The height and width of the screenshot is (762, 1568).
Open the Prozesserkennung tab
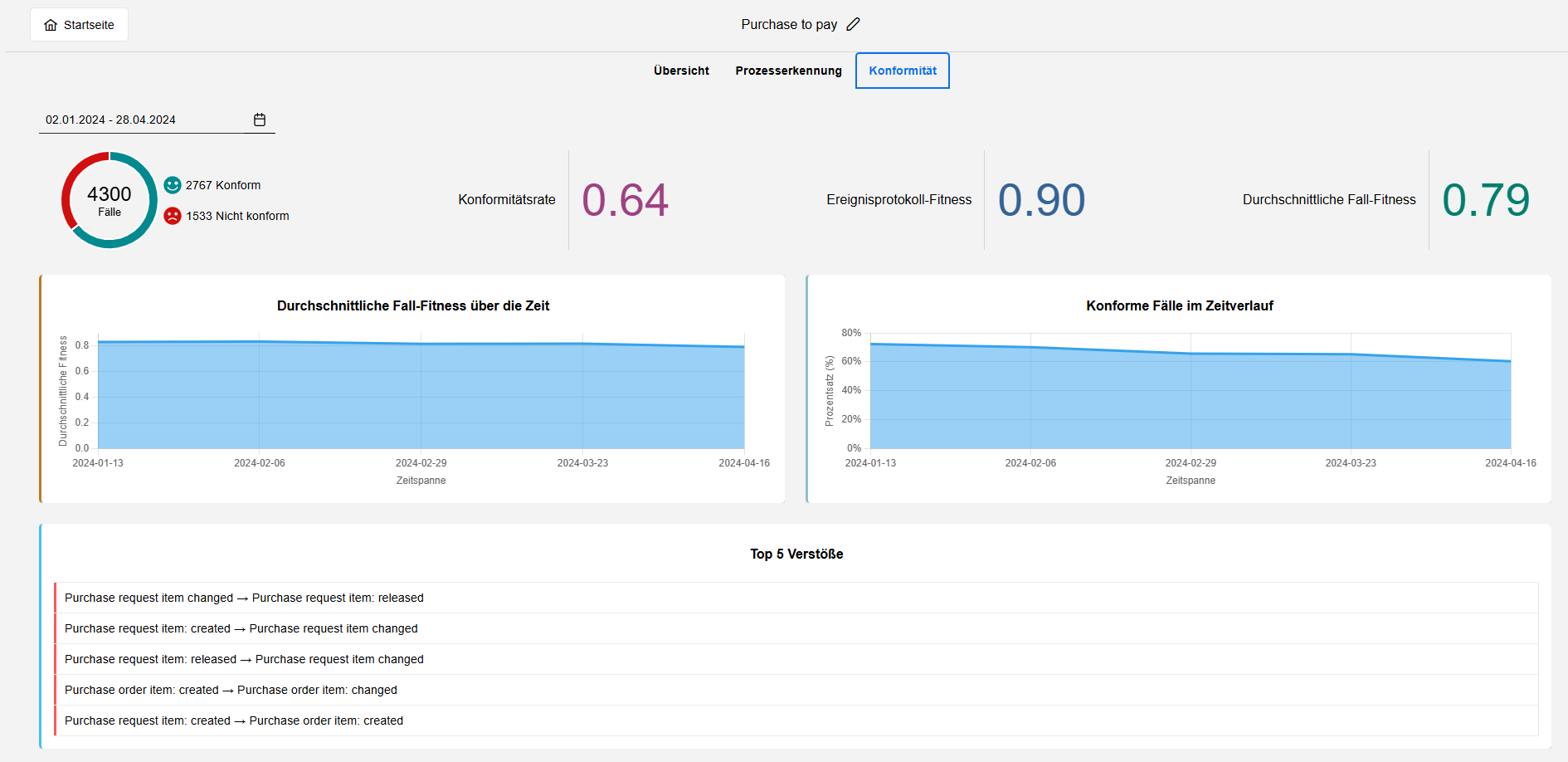788,71
